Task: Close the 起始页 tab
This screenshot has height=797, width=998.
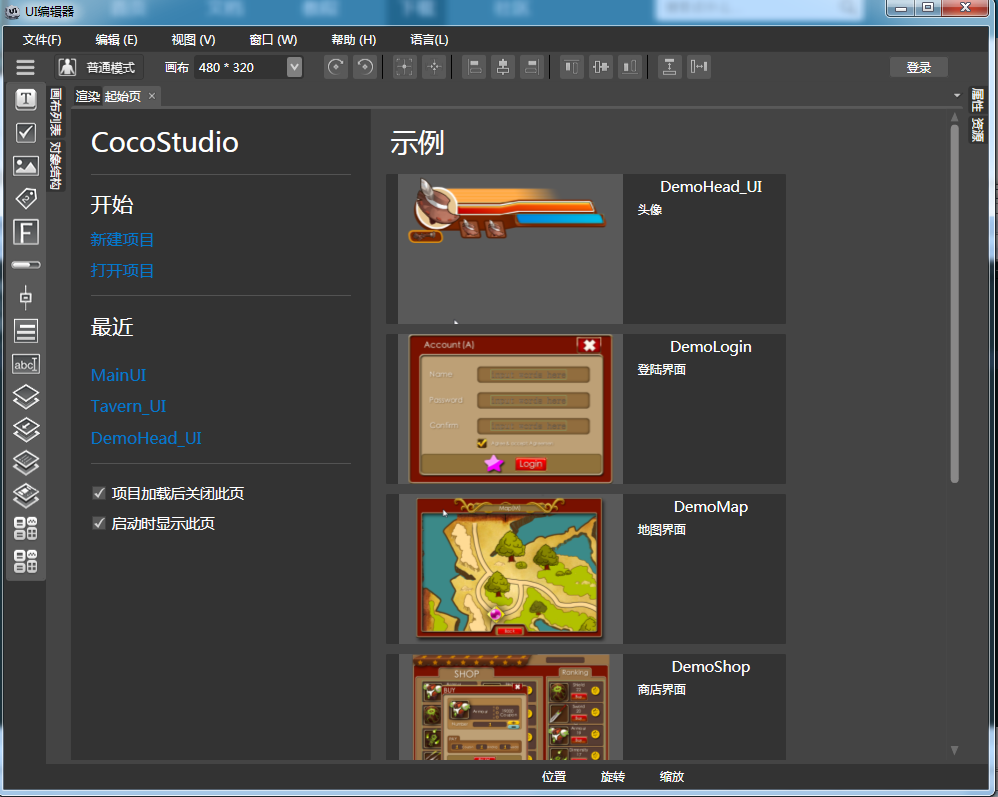Action: [151, 96]
